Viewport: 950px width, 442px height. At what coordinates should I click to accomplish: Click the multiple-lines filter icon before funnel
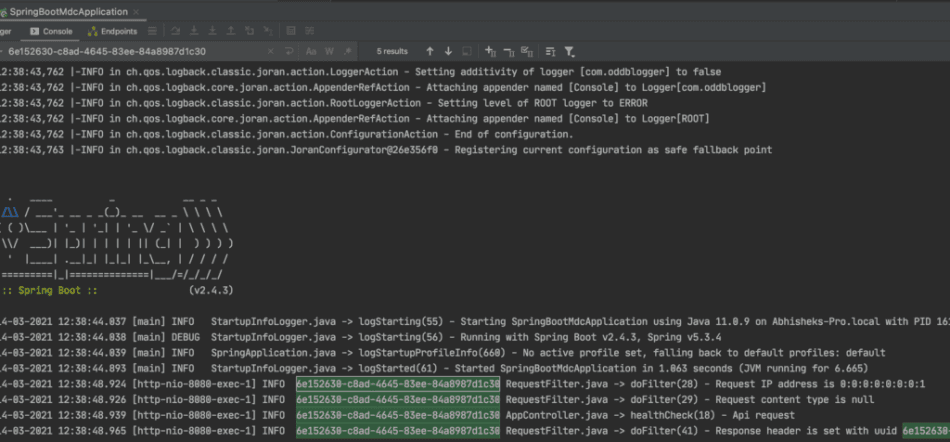coord(550,51)
